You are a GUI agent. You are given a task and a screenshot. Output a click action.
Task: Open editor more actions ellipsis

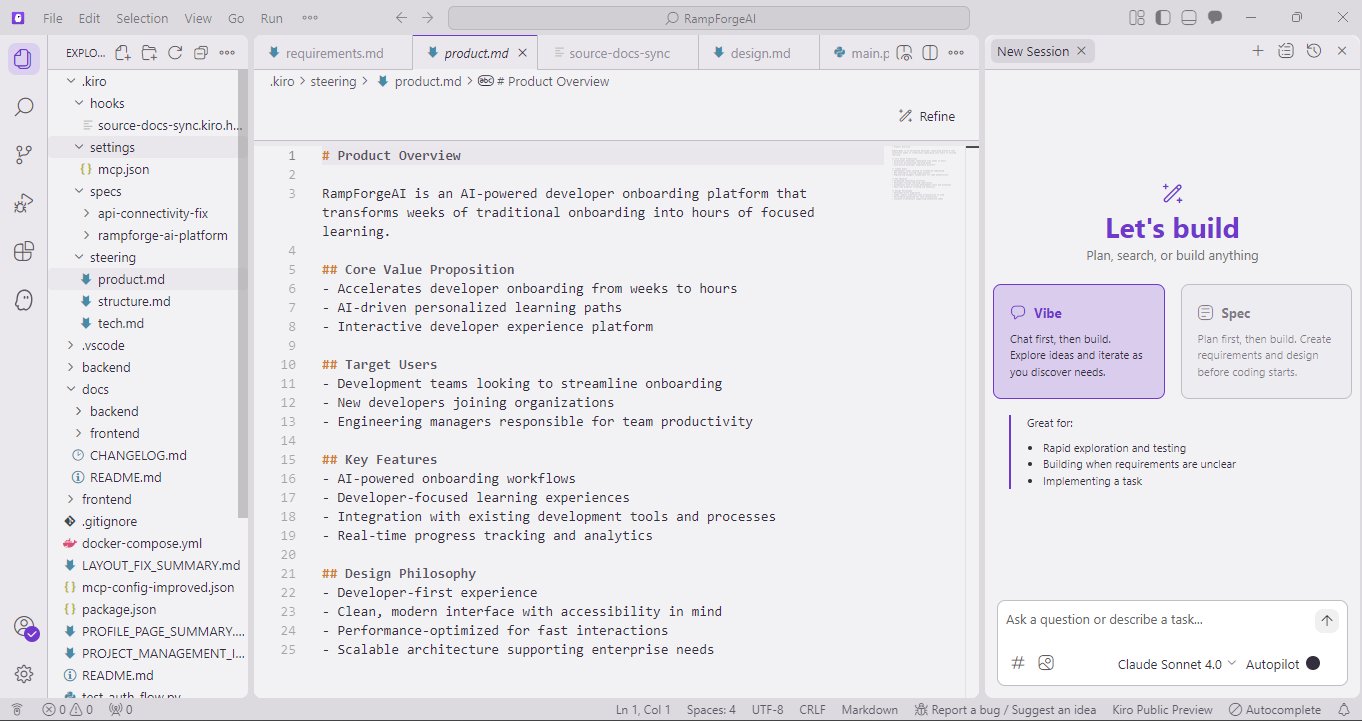pyautogui.click(x=955, y=53)
